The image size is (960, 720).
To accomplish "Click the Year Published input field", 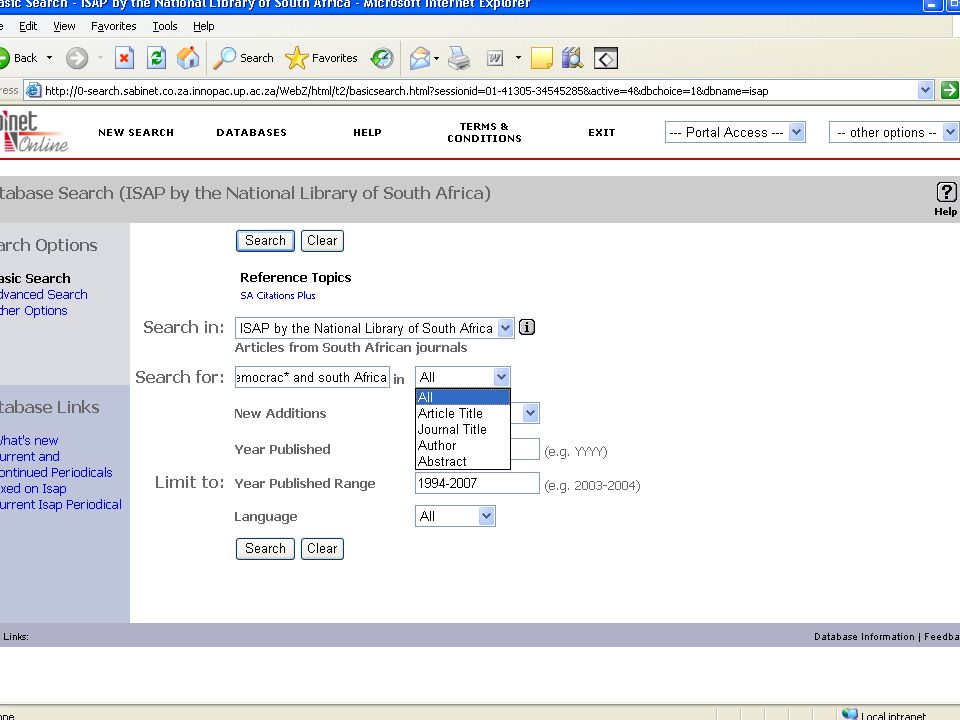I will [525, 449].
